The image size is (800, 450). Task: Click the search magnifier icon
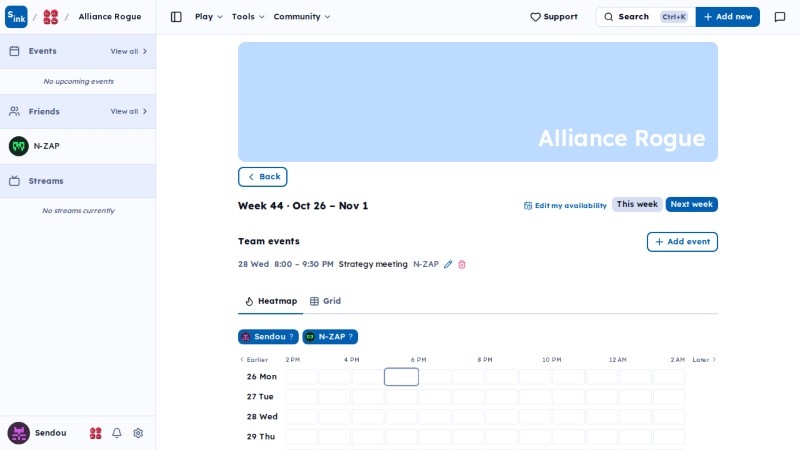click(x=608, y=17)
